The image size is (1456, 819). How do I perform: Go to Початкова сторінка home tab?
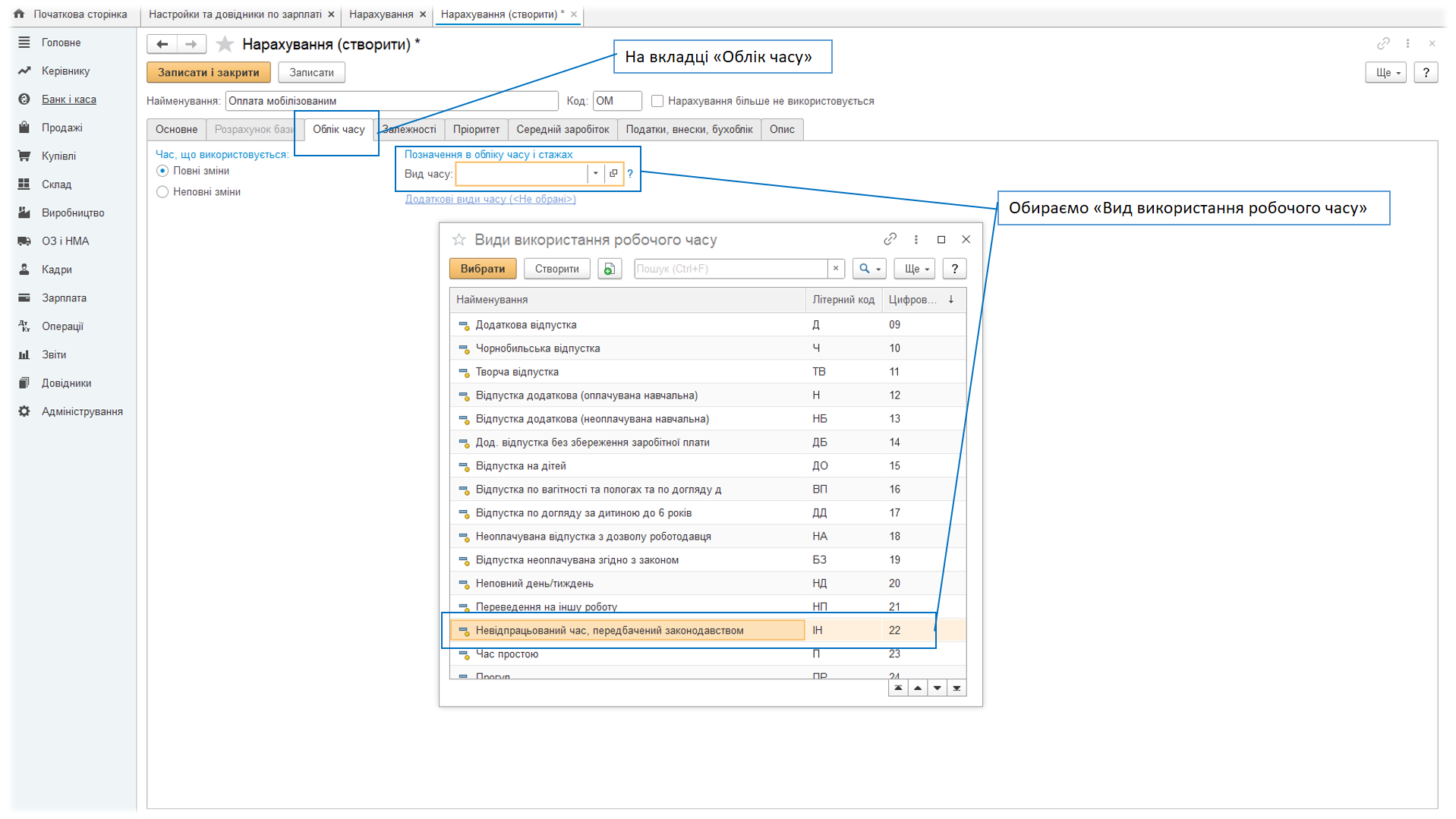(x=71, y=14)
